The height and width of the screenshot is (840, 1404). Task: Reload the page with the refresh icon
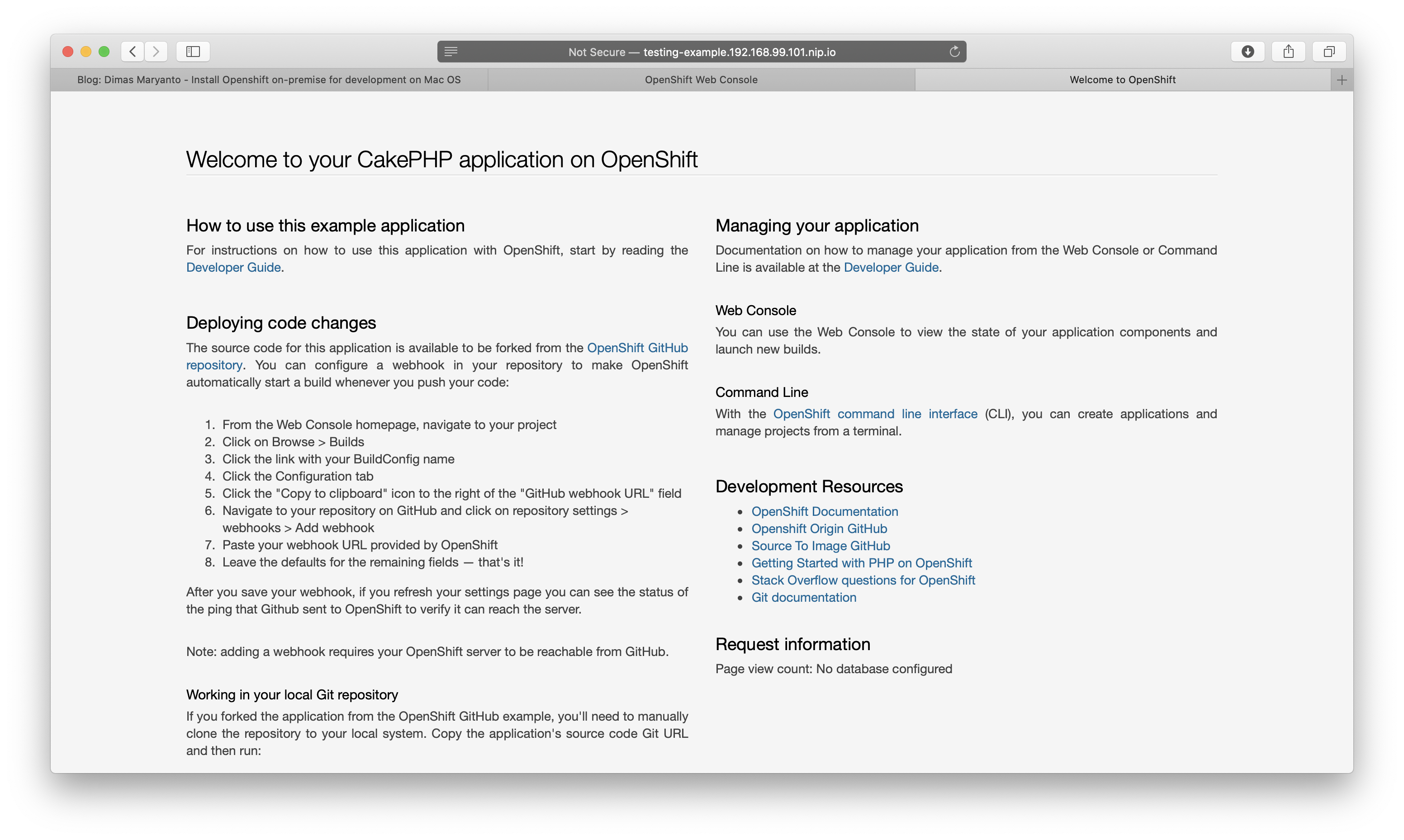coord(954,52)
